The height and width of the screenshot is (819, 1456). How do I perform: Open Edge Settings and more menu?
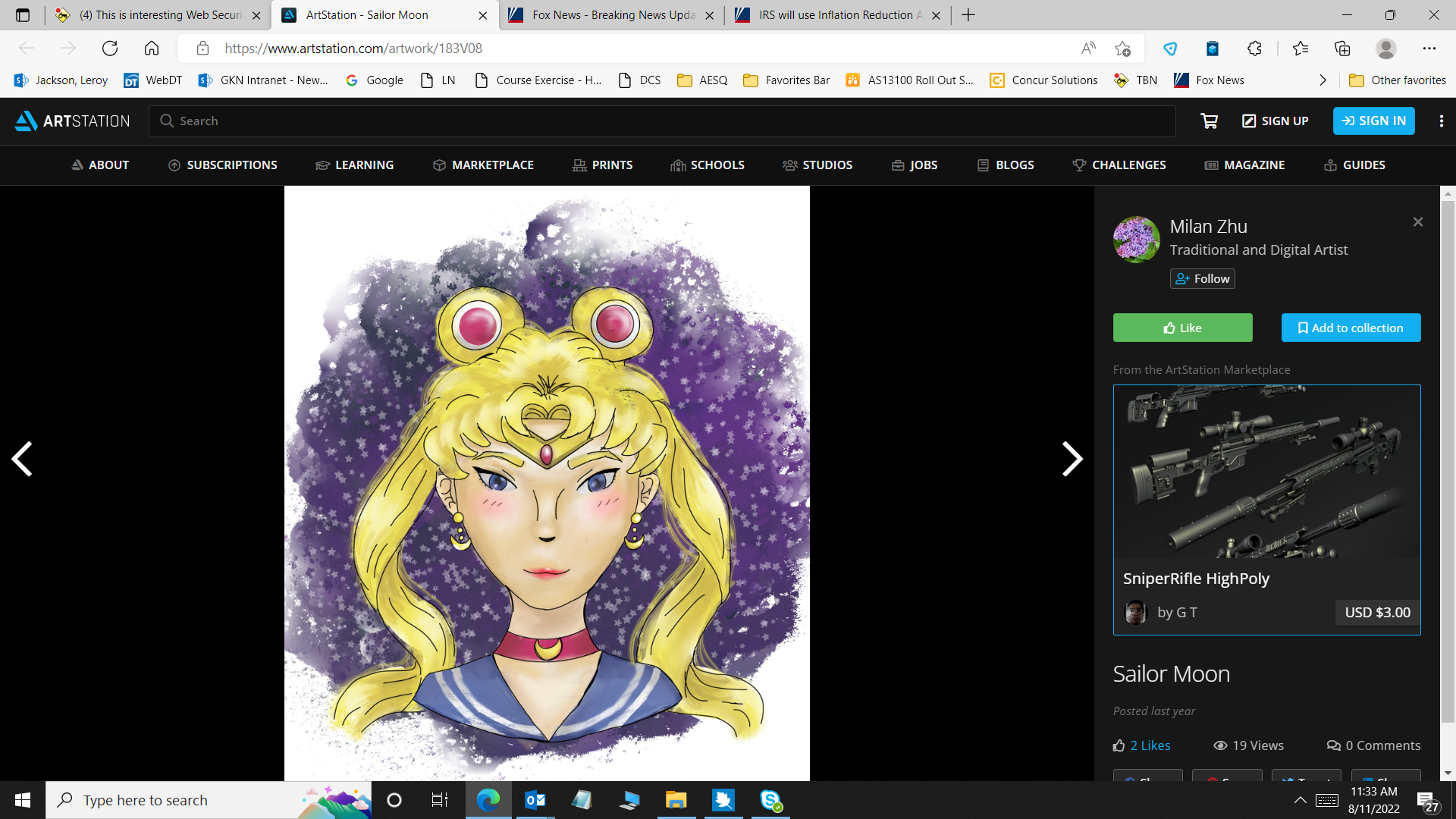coord(1429,49)
